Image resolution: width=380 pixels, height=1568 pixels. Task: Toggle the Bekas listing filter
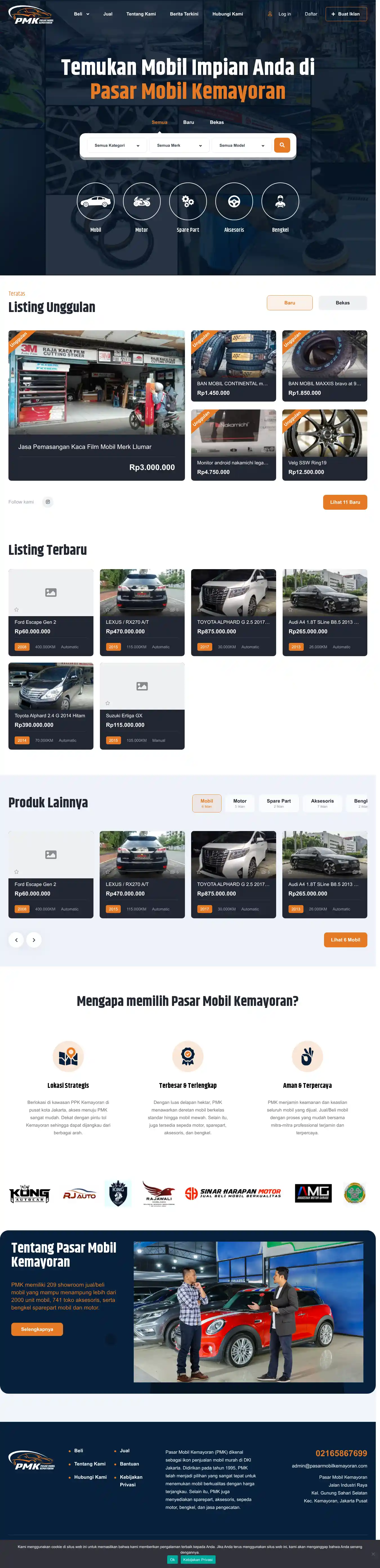click(343, 302)
